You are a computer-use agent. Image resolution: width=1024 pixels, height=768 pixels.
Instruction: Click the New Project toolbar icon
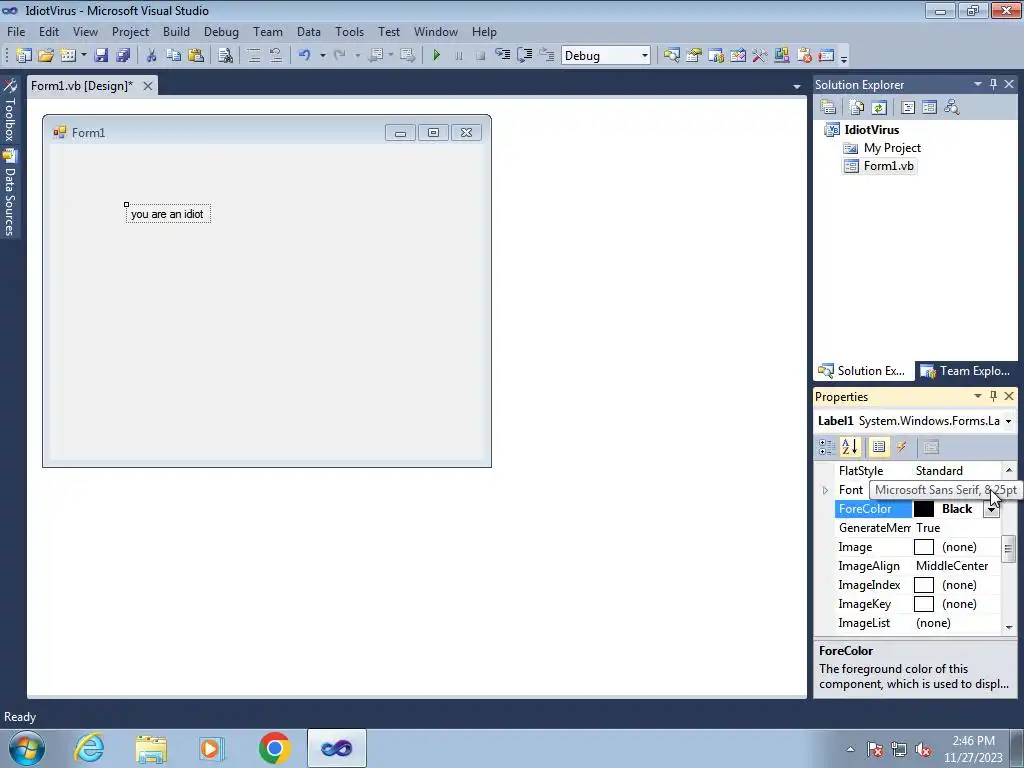24,56
